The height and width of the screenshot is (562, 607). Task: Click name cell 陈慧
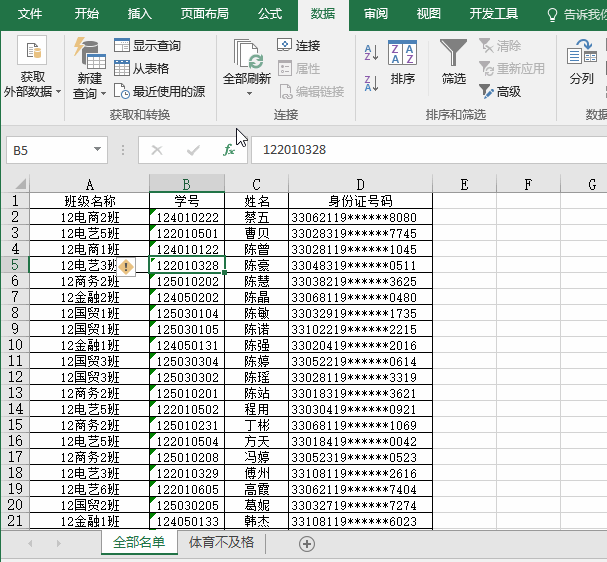coord(256,281)
